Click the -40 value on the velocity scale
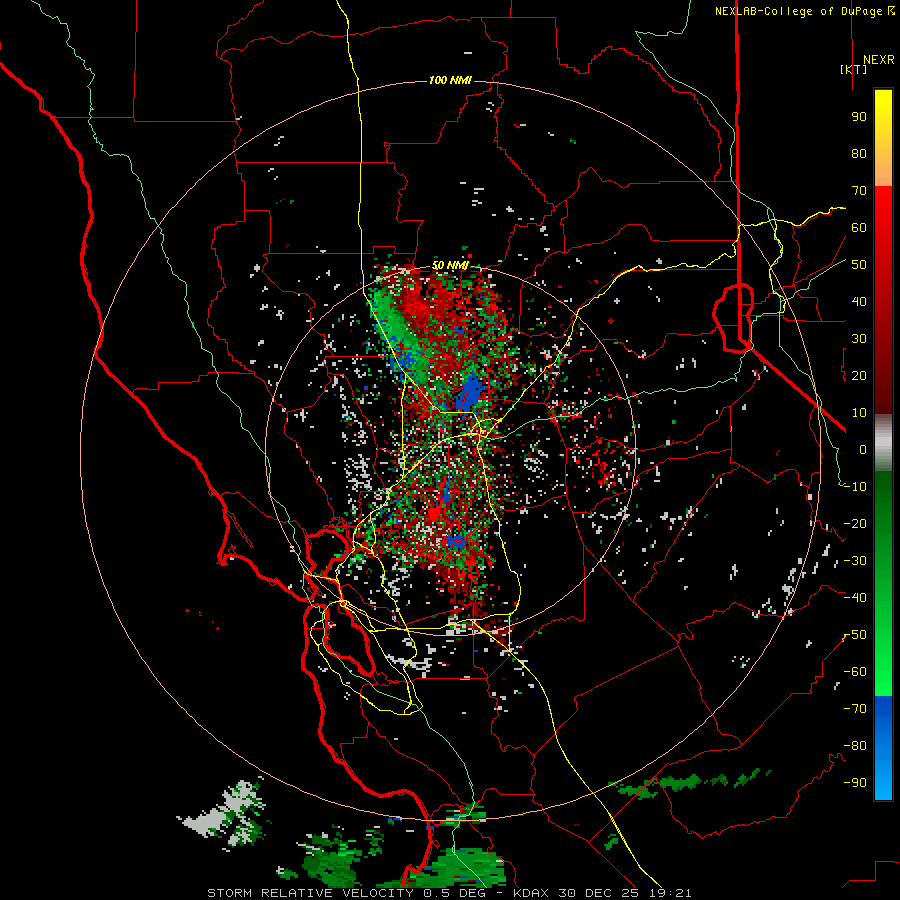The height and width of the screenshot is (900, 900). pos(855,598)
